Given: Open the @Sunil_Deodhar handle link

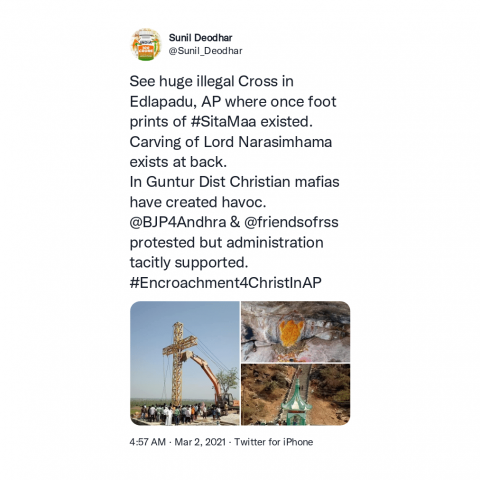Looking at the screenshot, I should (x=205, y=51).
